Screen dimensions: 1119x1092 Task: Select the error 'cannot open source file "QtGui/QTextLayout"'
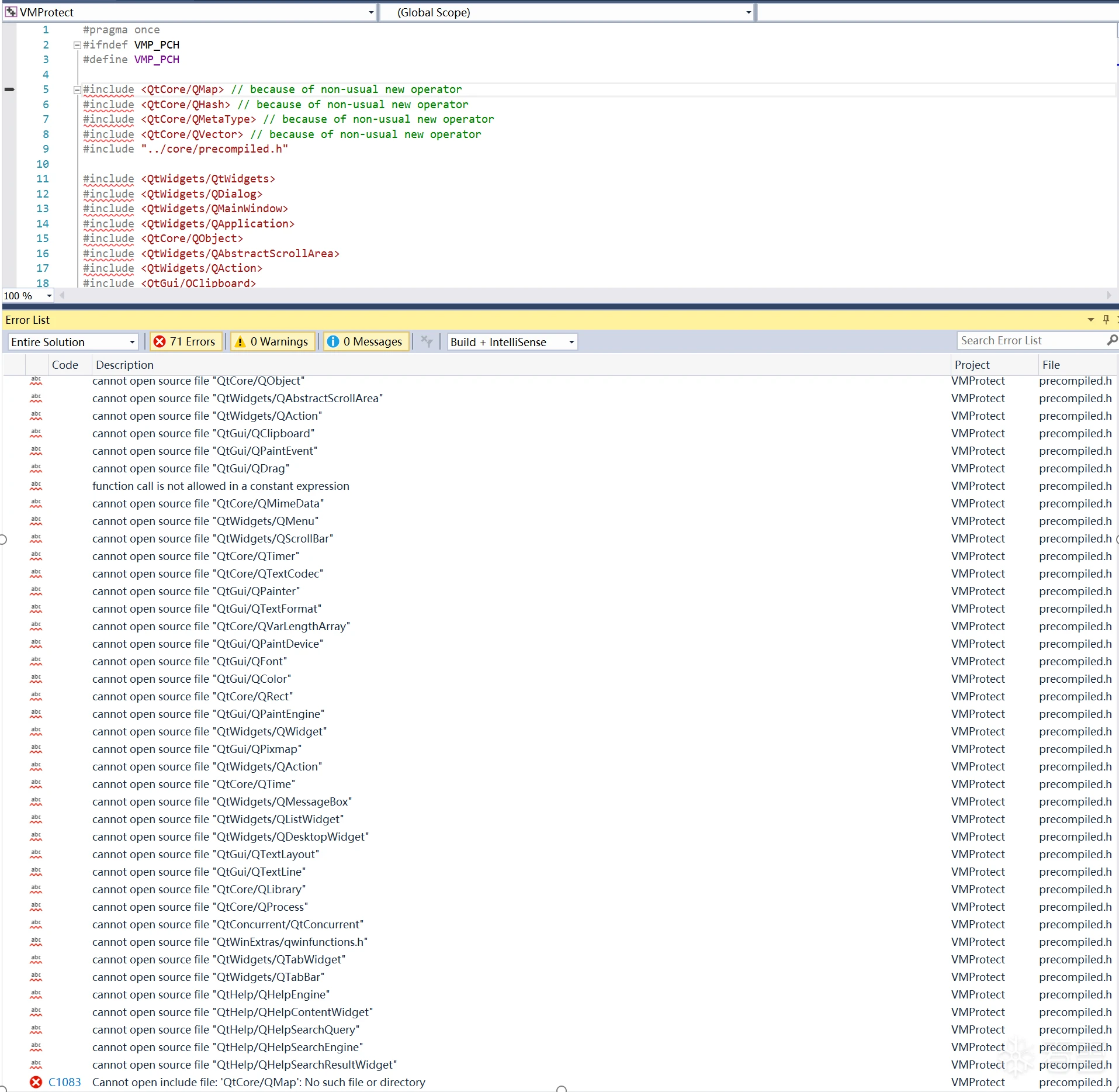point(206,854)
